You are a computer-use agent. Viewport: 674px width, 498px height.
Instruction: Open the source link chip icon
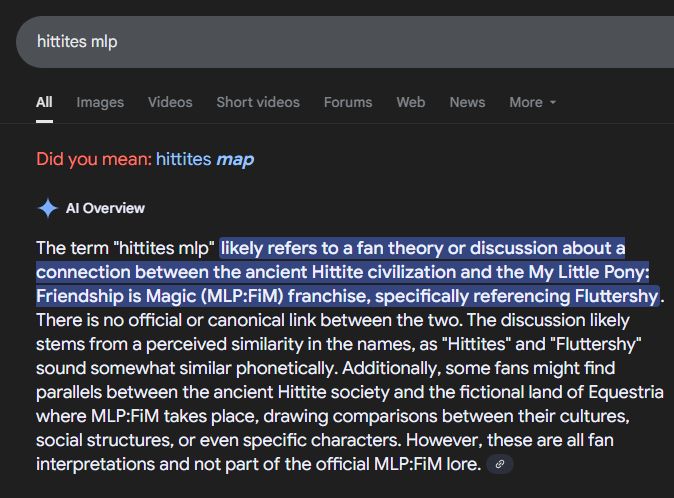point(499,464)
